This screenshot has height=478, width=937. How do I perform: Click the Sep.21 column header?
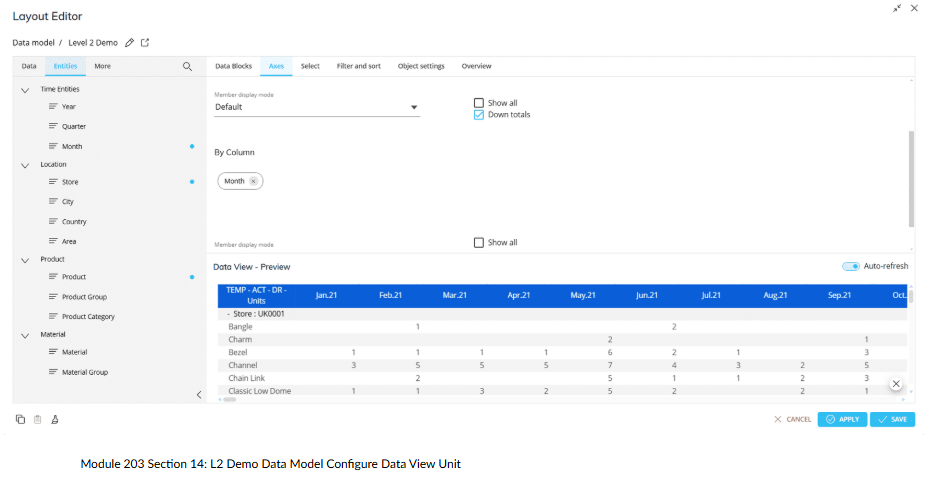(839, 295)
